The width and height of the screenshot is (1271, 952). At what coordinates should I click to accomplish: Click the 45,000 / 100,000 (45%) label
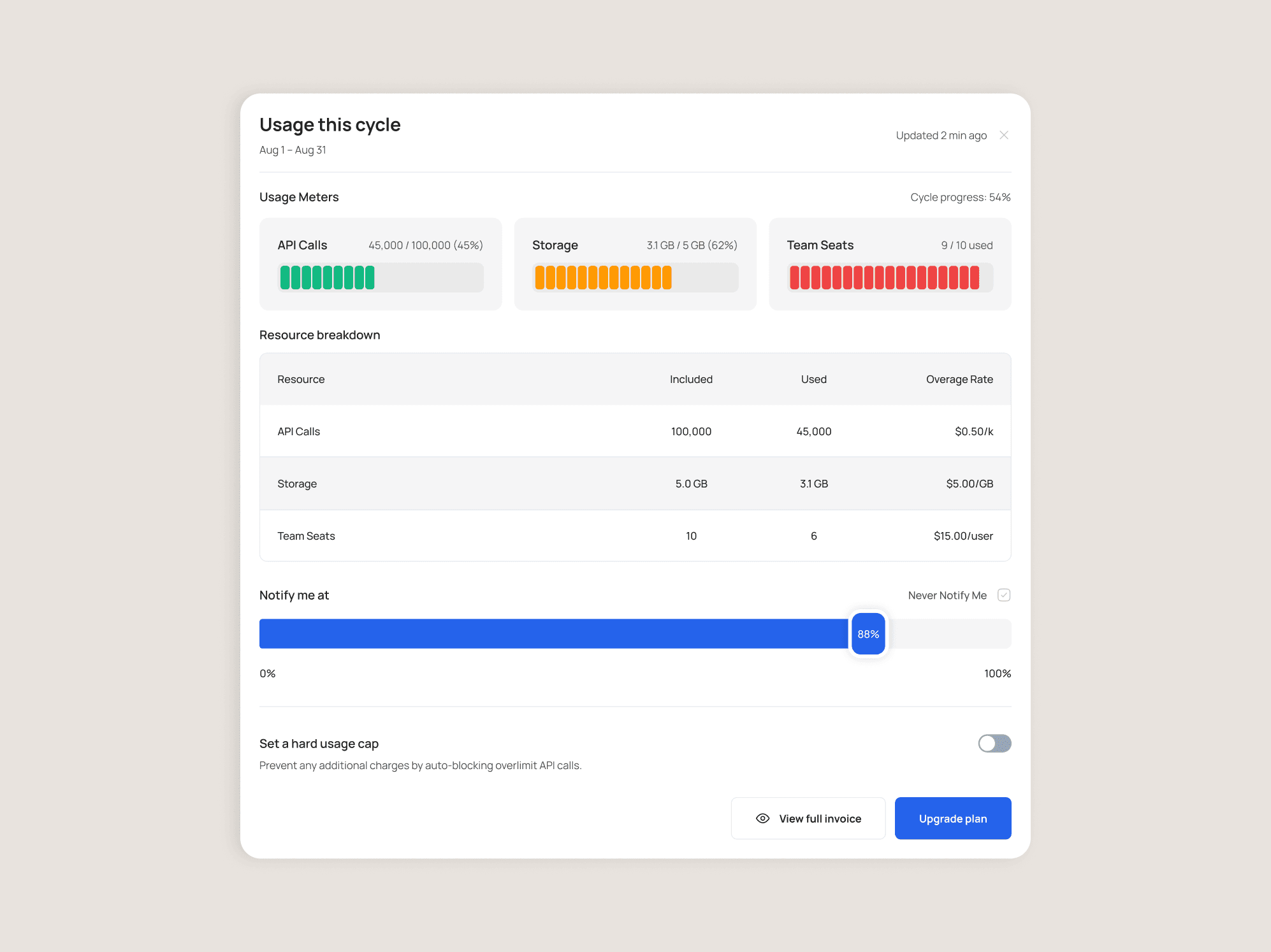426,245
